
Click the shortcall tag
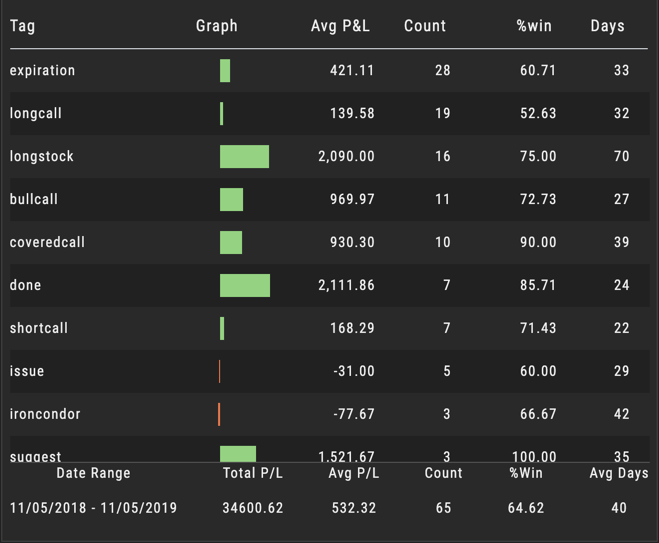[x=39, y=329]
